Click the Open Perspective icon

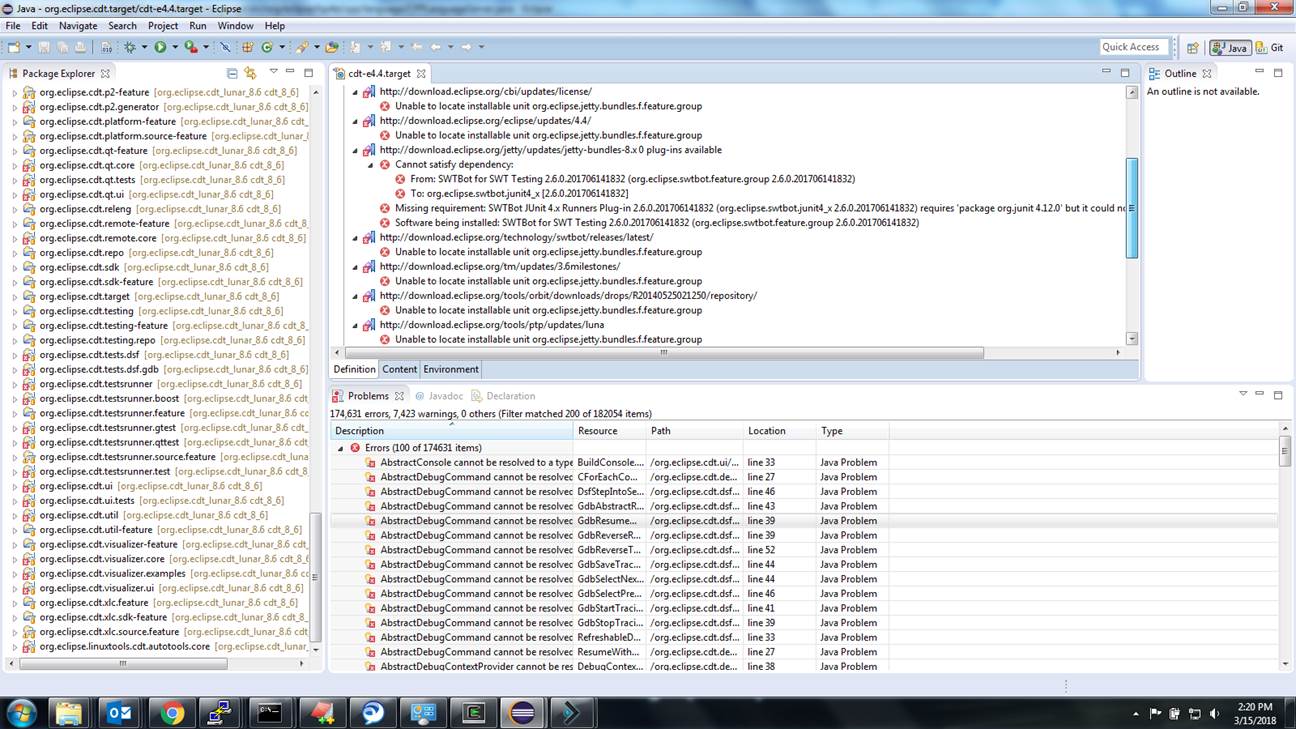[x=1192, y=47]
